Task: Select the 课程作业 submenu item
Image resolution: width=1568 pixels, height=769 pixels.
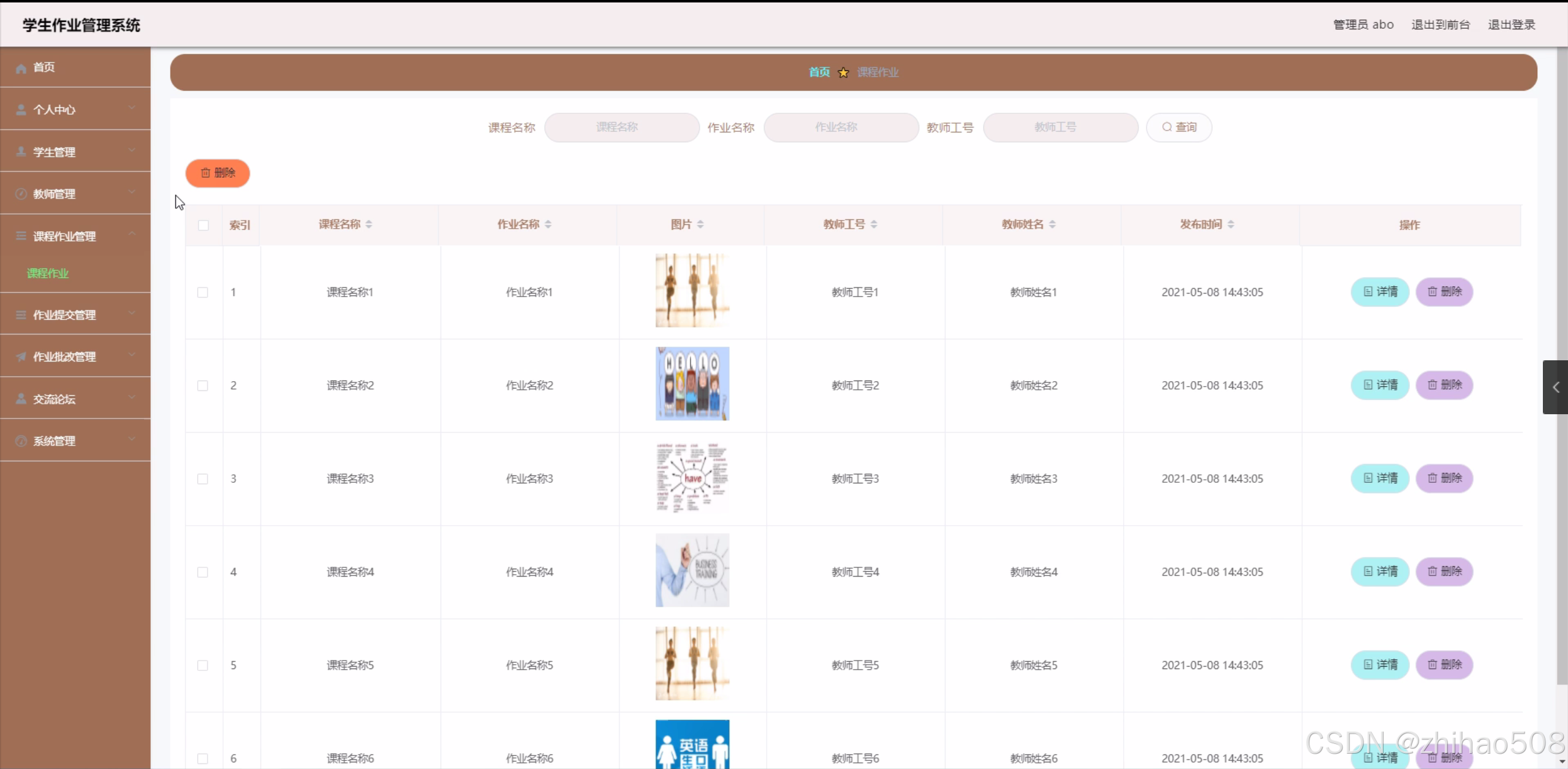Action: tap(48, 273)
